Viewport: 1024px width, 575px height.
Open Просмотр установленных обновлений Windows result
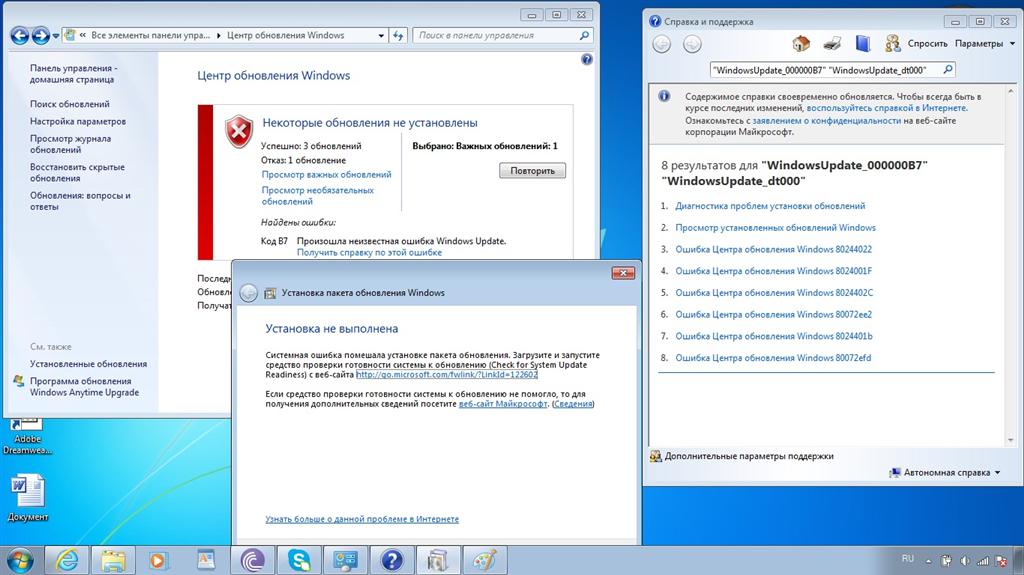(x=775, y=227)
